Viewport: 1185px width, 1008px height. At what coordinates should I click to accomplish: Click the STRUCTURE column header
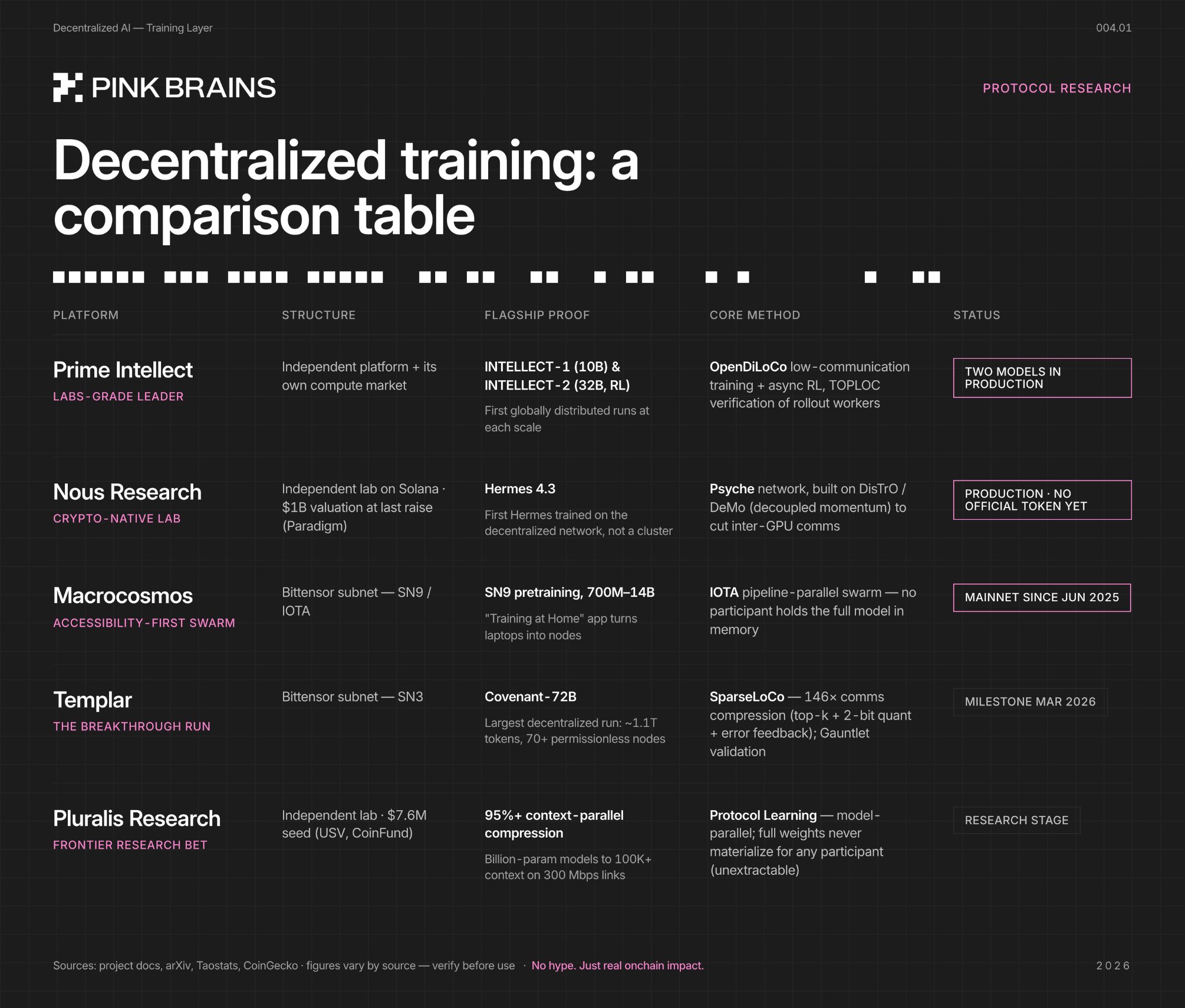[x=318, y=315]
